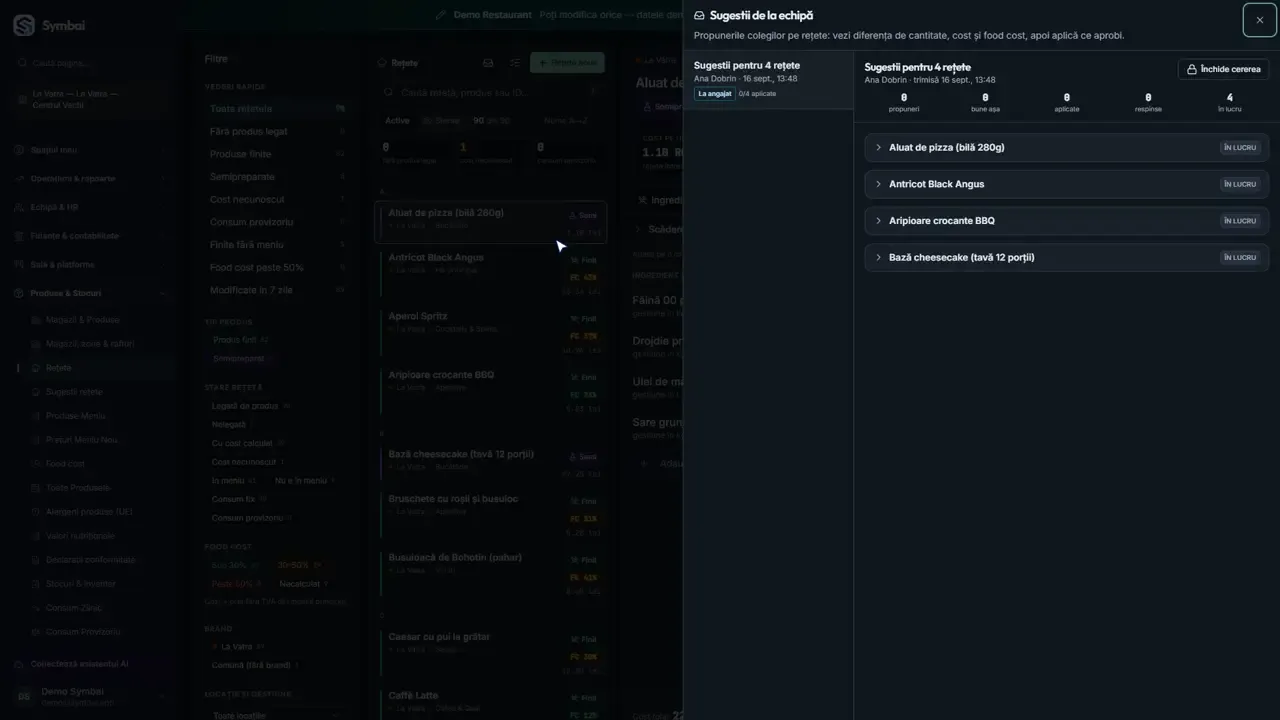1280x720 pixels.
Task: Click the lock icon on Închide cererea
Action: click(1191, 69)
